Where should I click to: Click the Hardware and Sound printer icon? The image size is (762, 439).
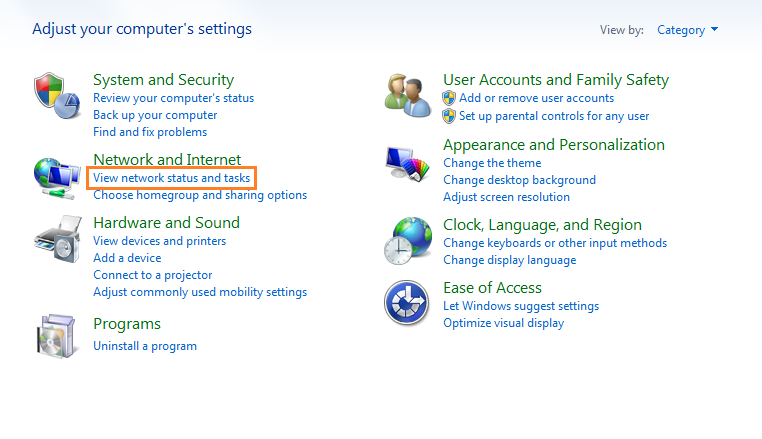[x=57, y=240]
